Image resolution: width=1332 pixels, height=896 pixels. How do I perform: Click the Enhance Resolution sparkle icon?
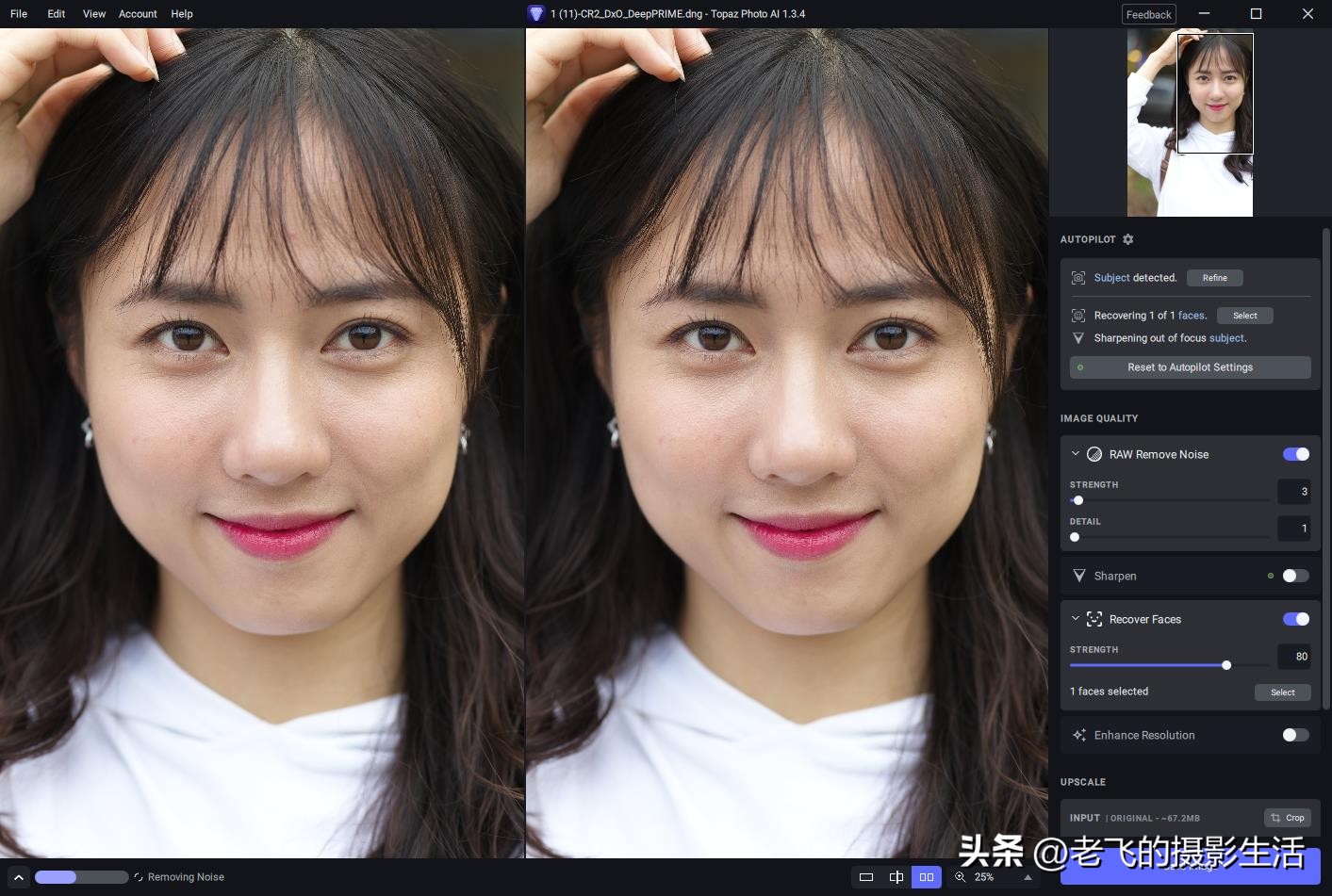tap(1079, 735)
